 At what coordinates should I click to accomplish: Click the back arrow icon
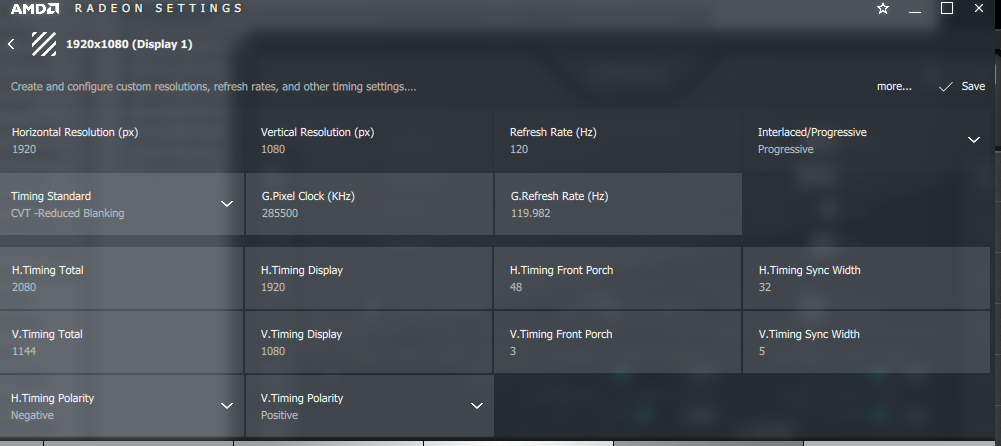click(11, 44)
